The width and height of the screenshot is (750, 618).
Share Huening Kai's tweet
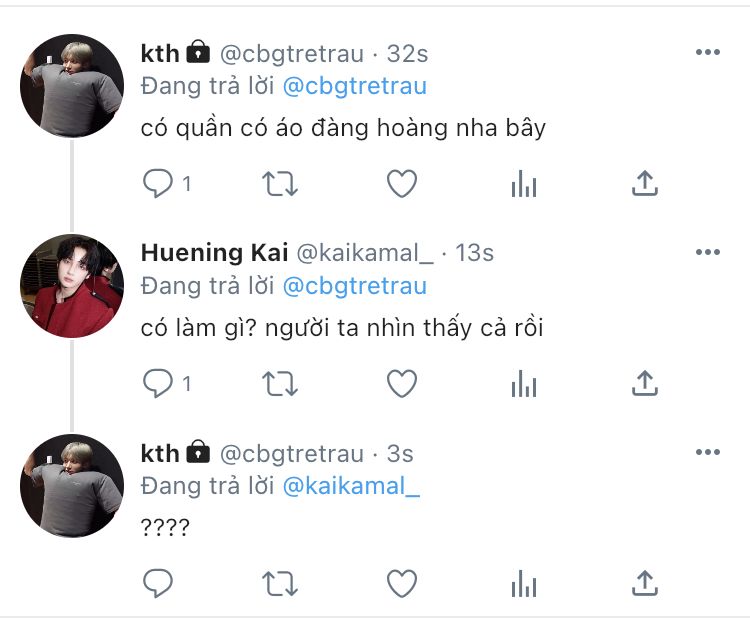(645, 383)
